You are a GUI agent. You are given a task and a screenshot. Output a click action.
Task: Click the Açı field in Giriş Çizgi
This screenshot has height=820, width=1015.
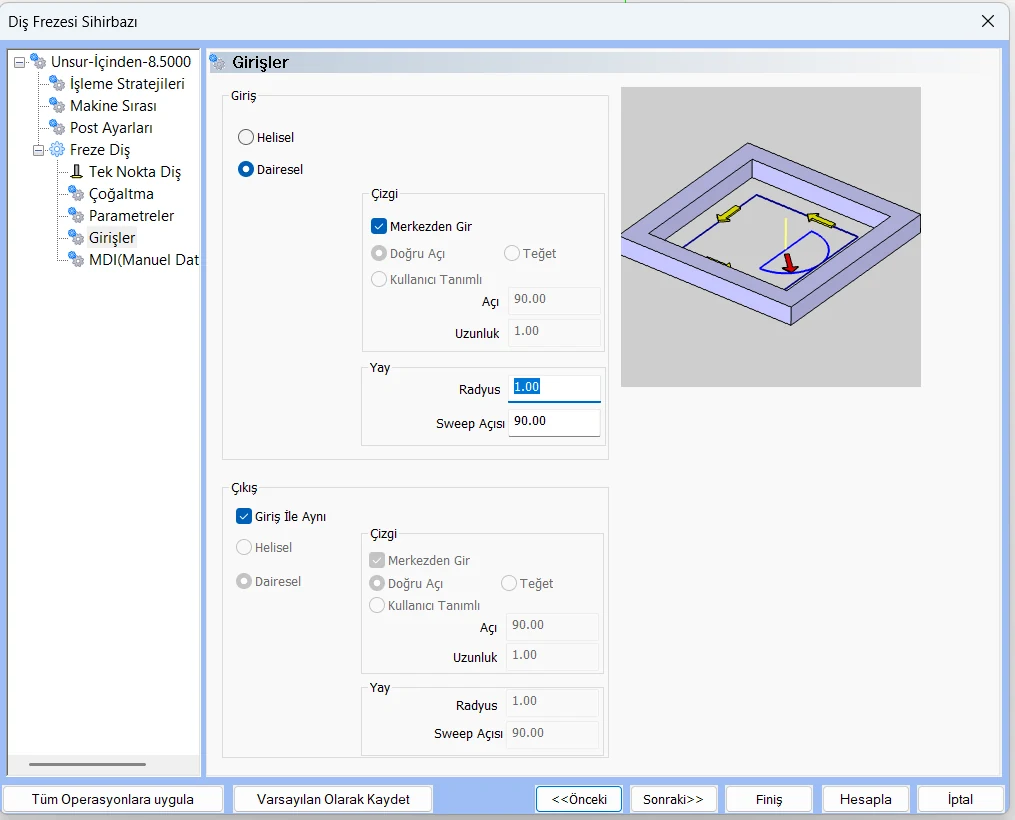(554, 300)
